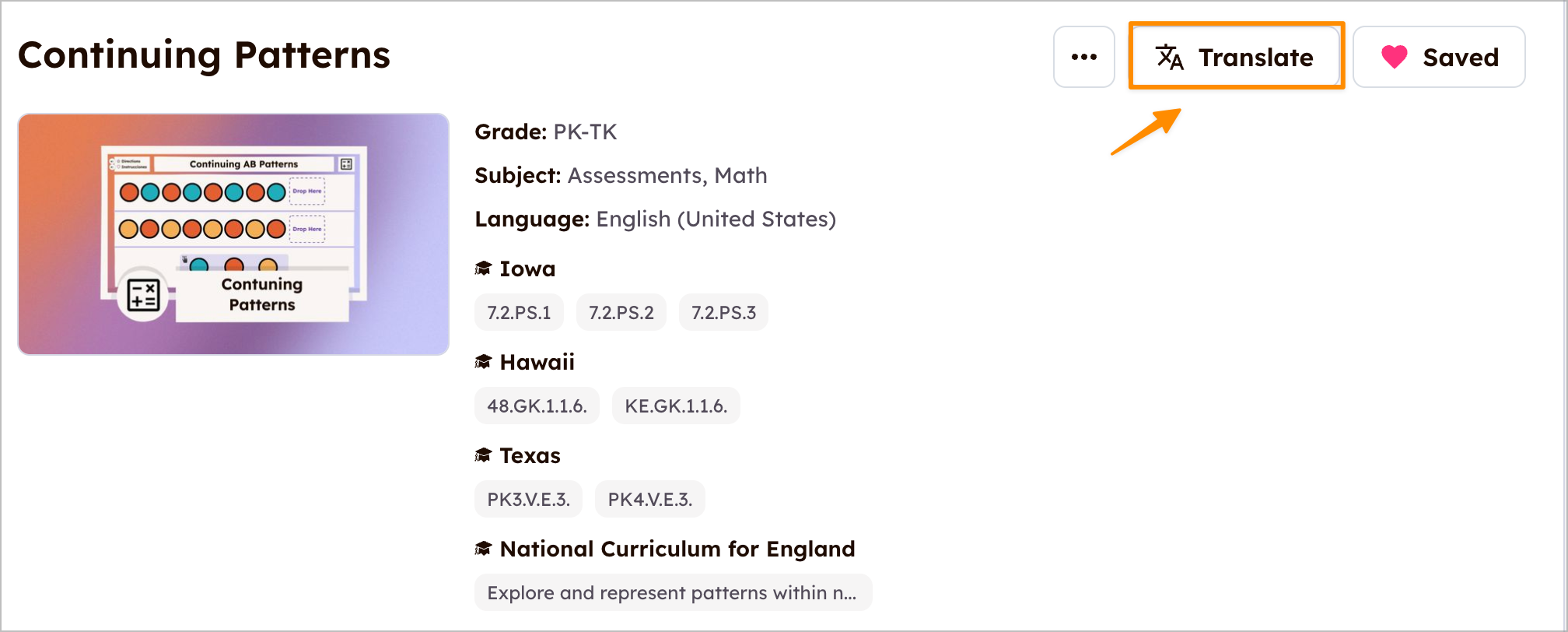This screenshot has width=1568, height=632.
Task: Select the 7.2.PS.1 Iowa standard tag
Action: tap(519, 312)
